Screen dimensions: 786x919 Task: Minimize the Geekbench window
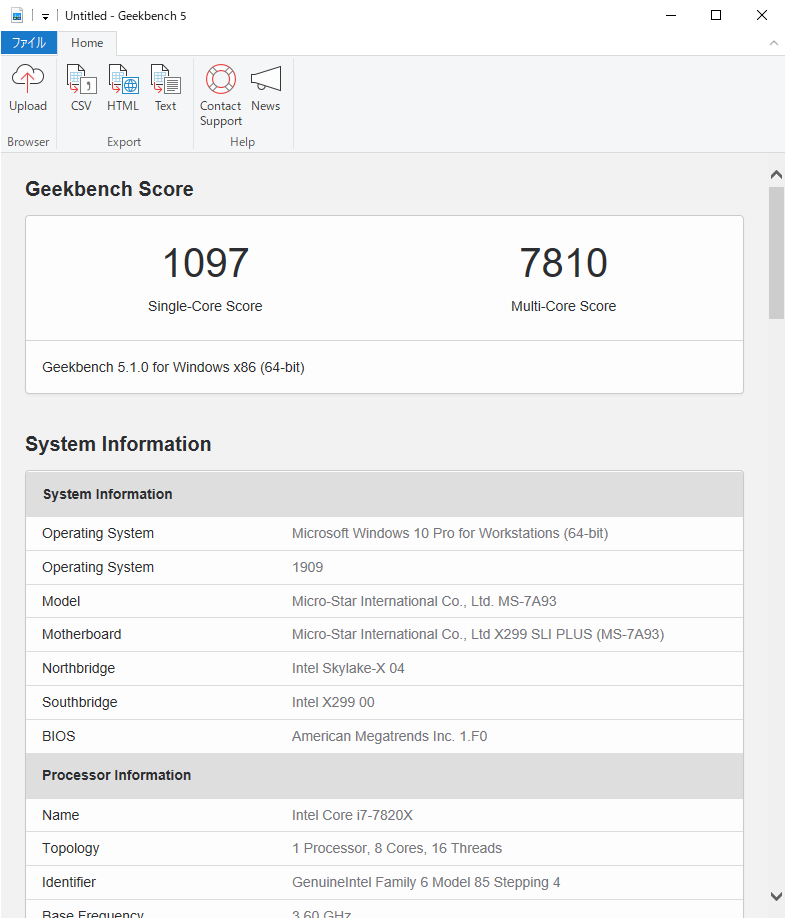pos(671,15)
